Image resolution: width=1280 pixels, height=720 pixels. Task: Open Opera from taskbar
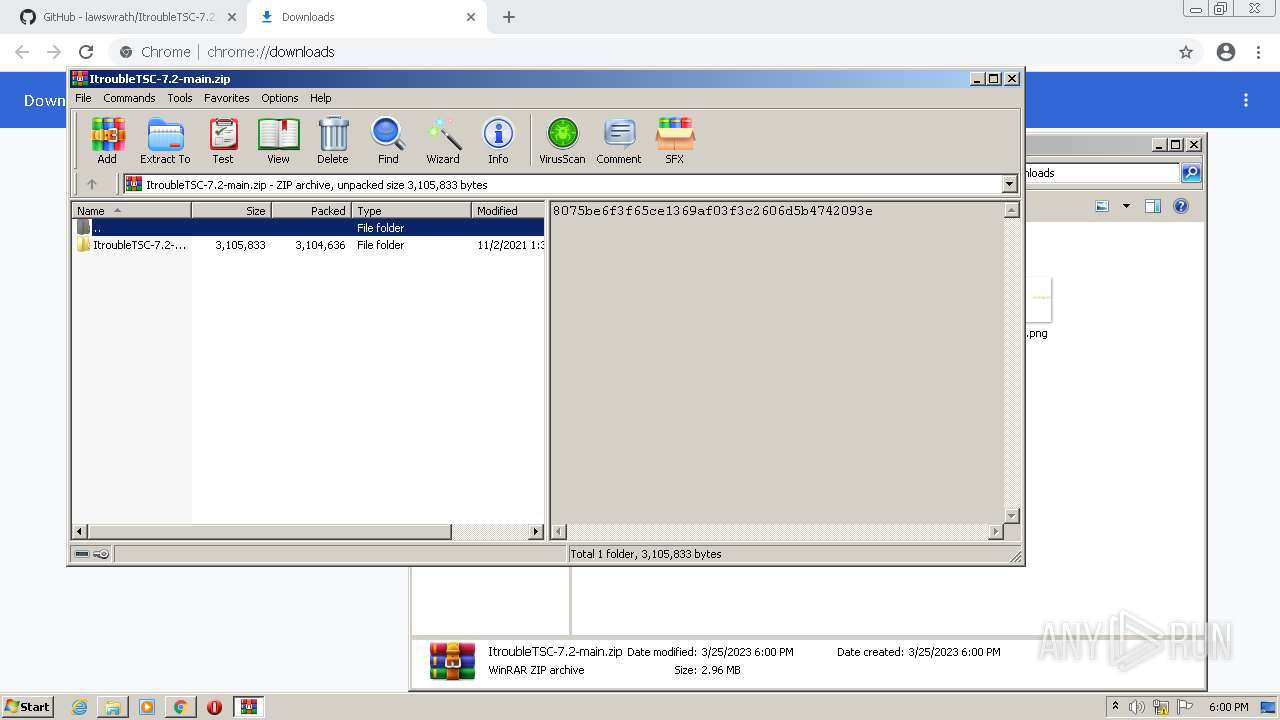[214, 707]
